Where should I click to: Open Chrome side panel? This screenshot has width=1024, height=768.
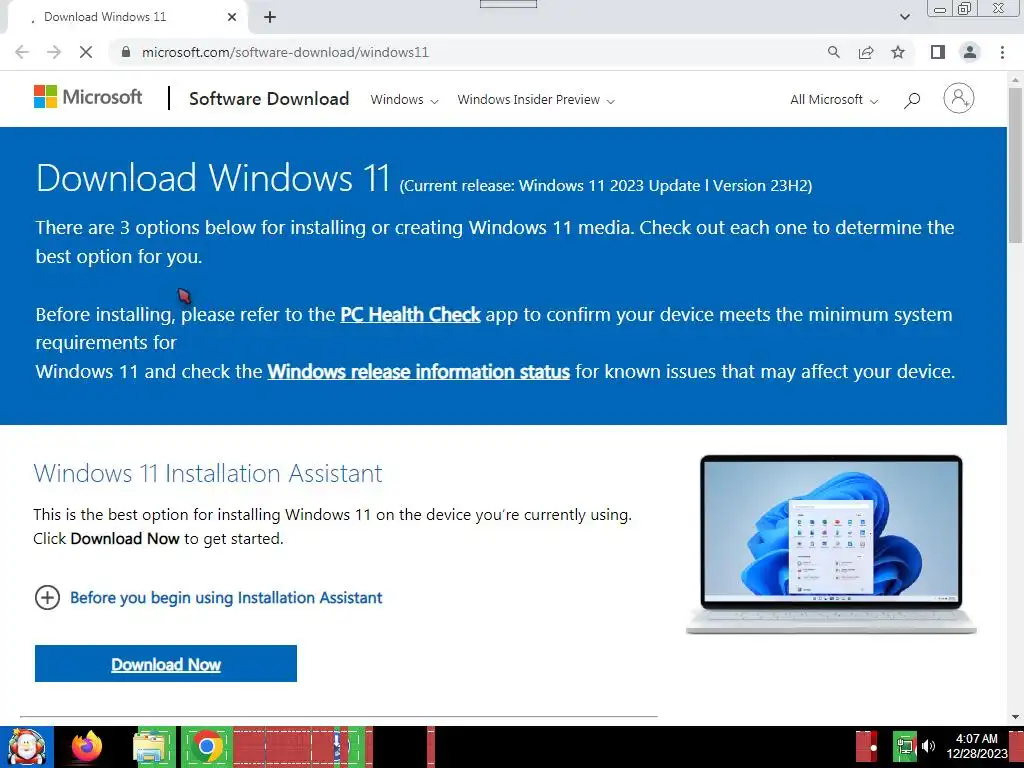938,52
